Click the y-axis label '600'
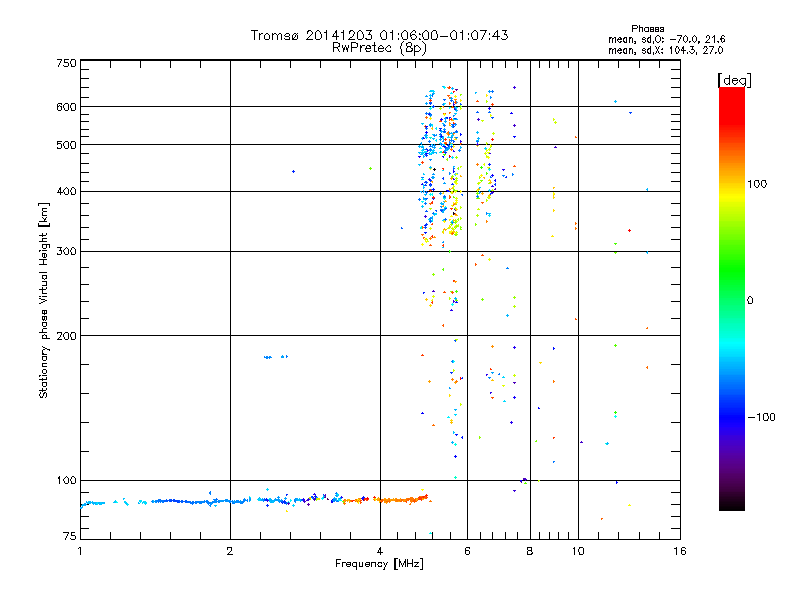This screenshot has width=800, height=600. (66, 107)
